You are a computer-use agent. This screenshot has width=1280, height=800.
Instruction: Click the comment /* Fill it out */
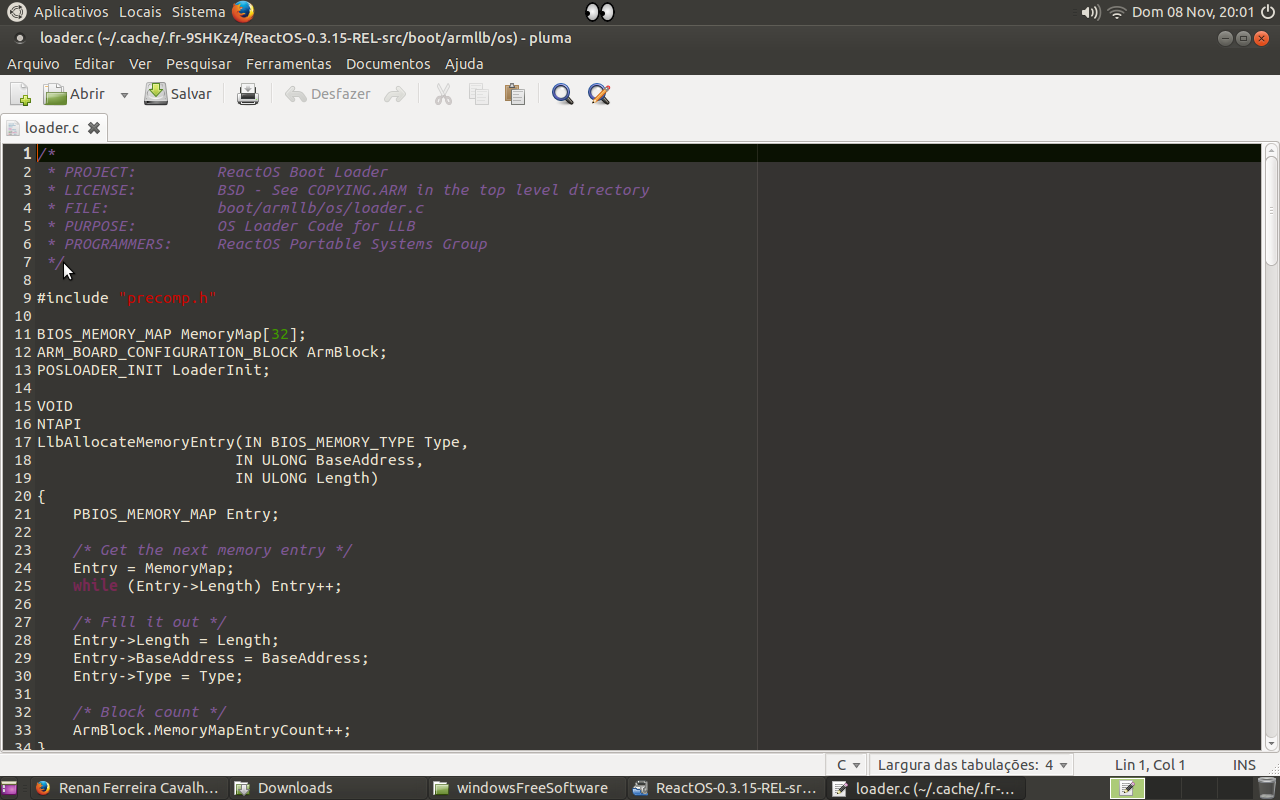coord(149,622)
